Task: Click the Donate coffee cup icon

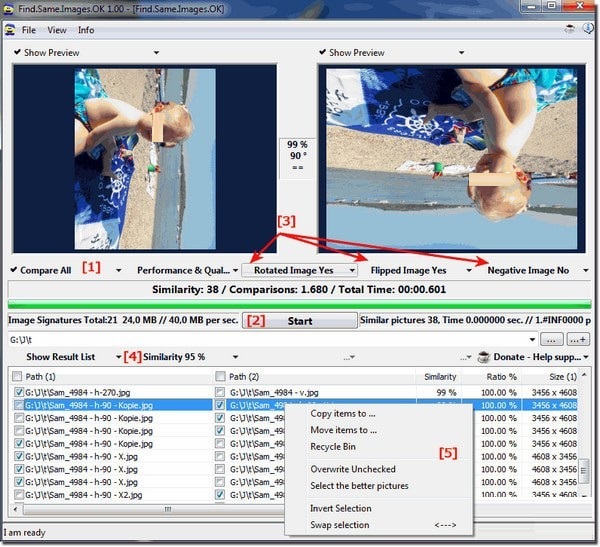Action: 484,357
